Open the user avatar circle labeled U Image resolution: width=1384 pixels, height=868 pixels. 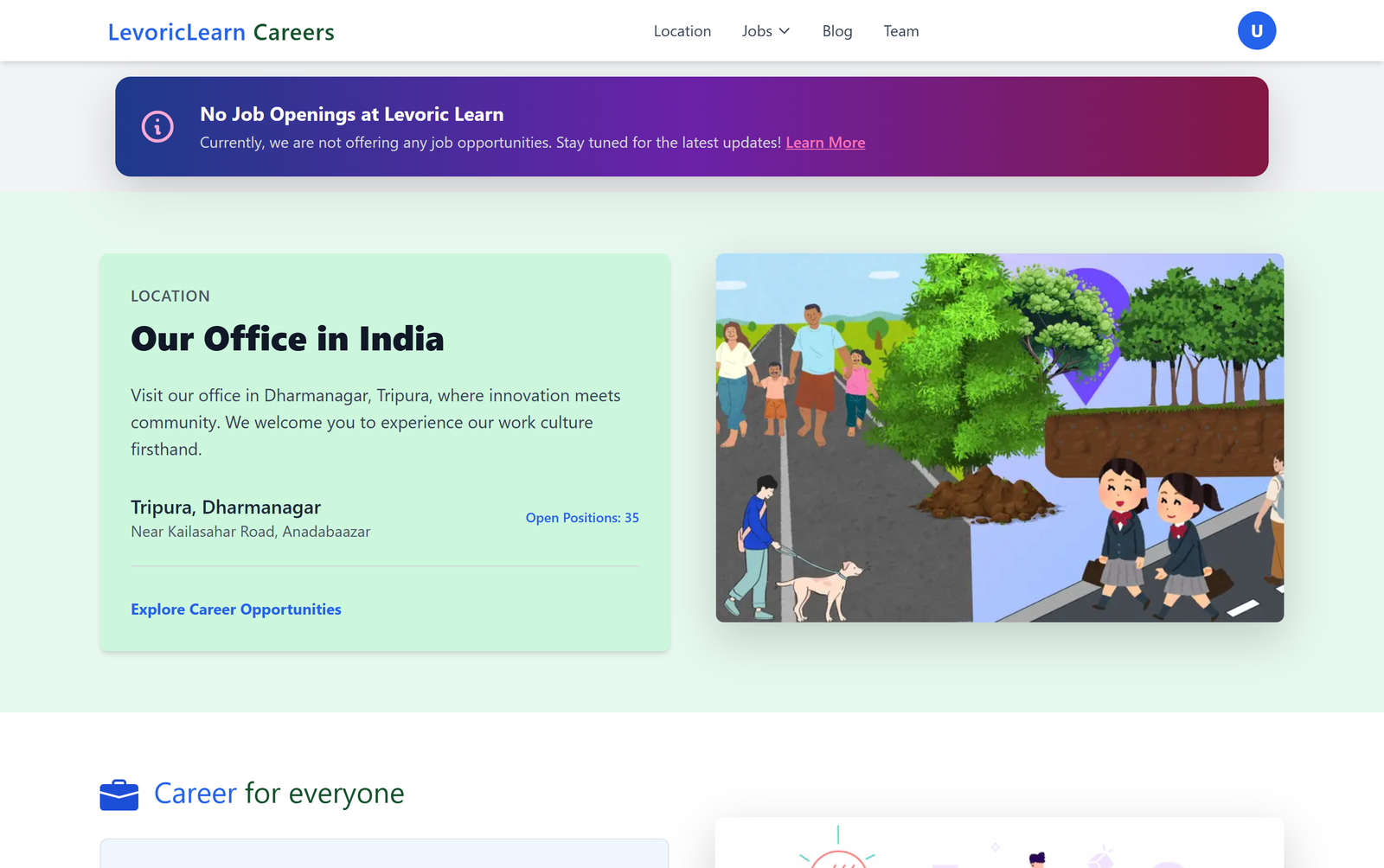(x=1257, y=30)
